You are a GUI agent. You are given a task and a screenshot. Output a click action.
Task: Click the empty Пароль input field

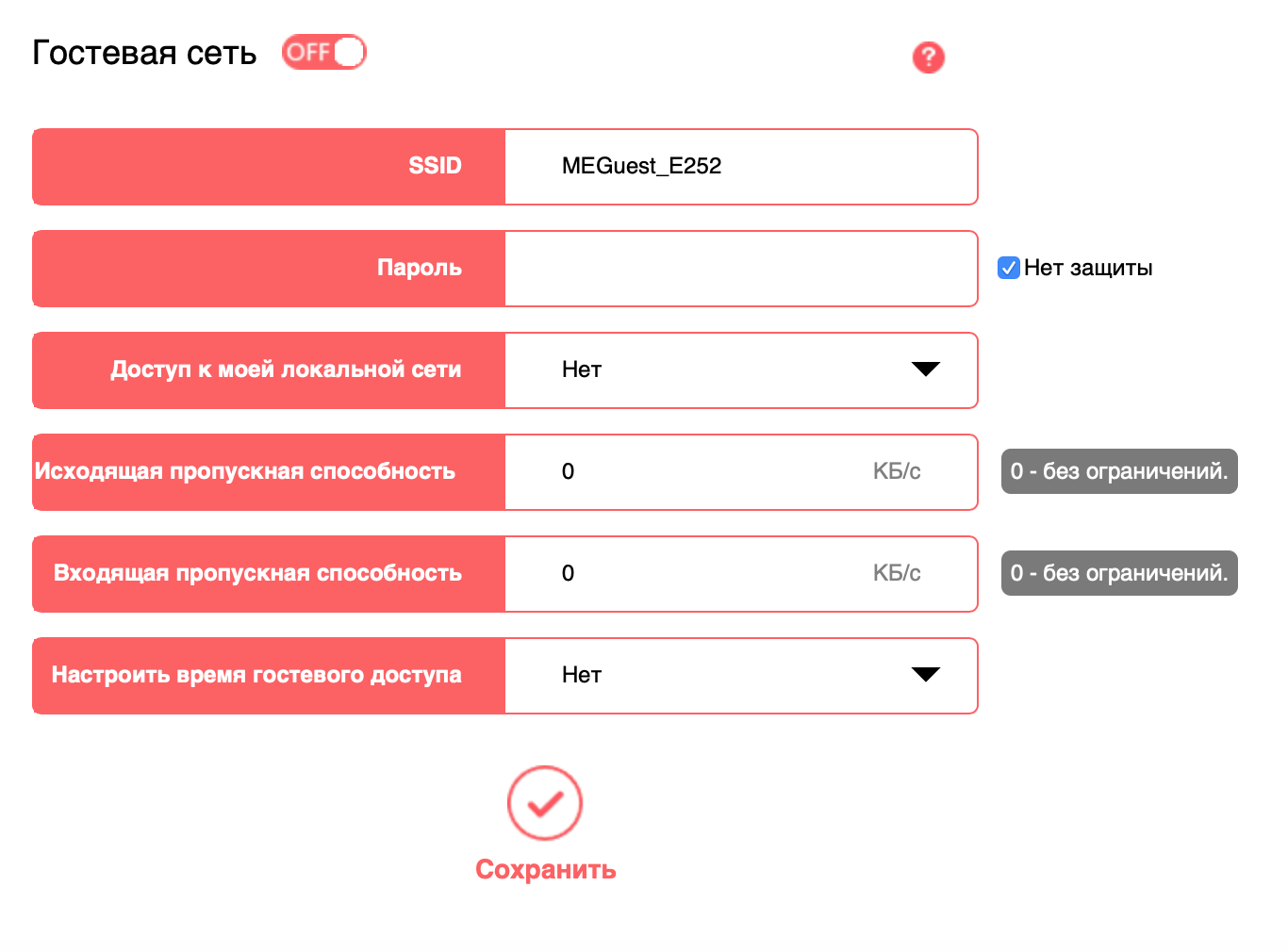(x=741, y=269)
